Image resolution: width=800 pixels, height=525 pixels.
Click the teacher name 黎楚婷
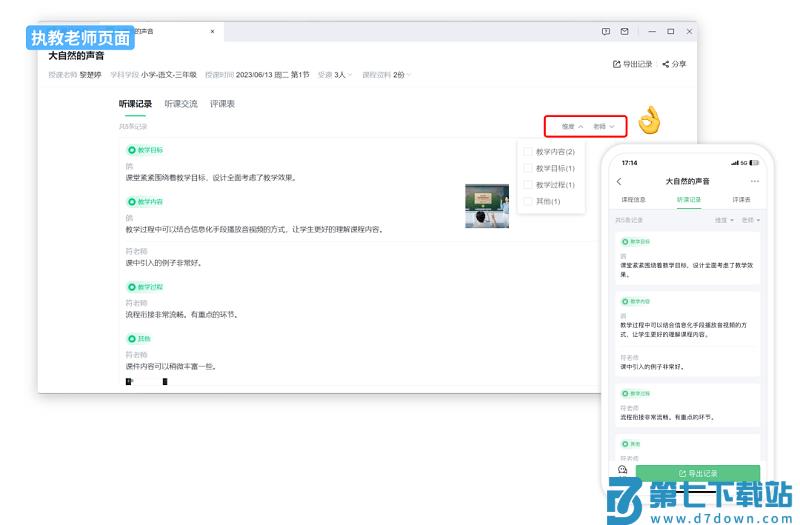[91, 75]
